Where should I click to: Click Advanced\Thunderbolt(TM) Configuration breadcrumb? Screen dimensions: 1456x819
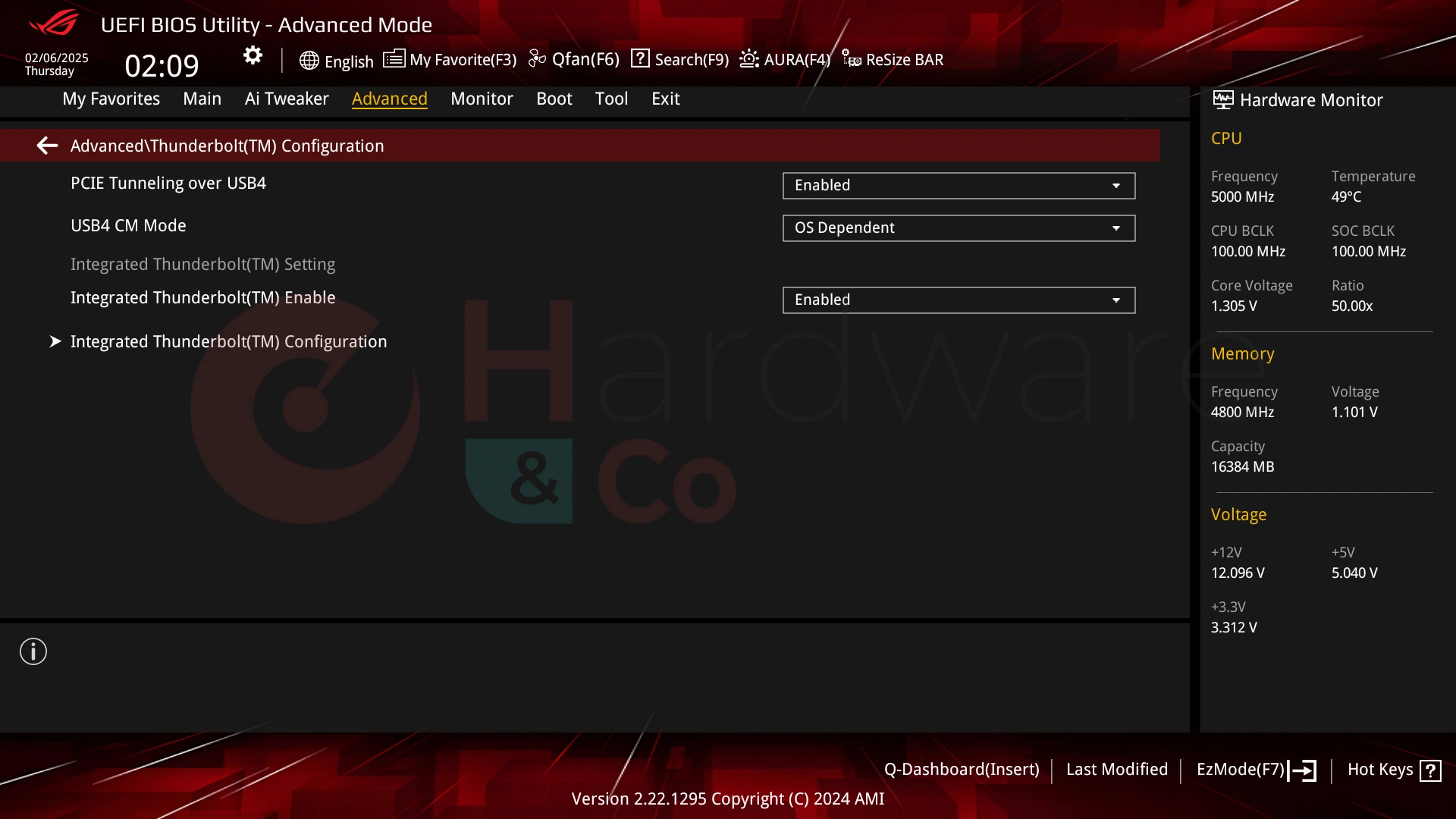(227, 146)
